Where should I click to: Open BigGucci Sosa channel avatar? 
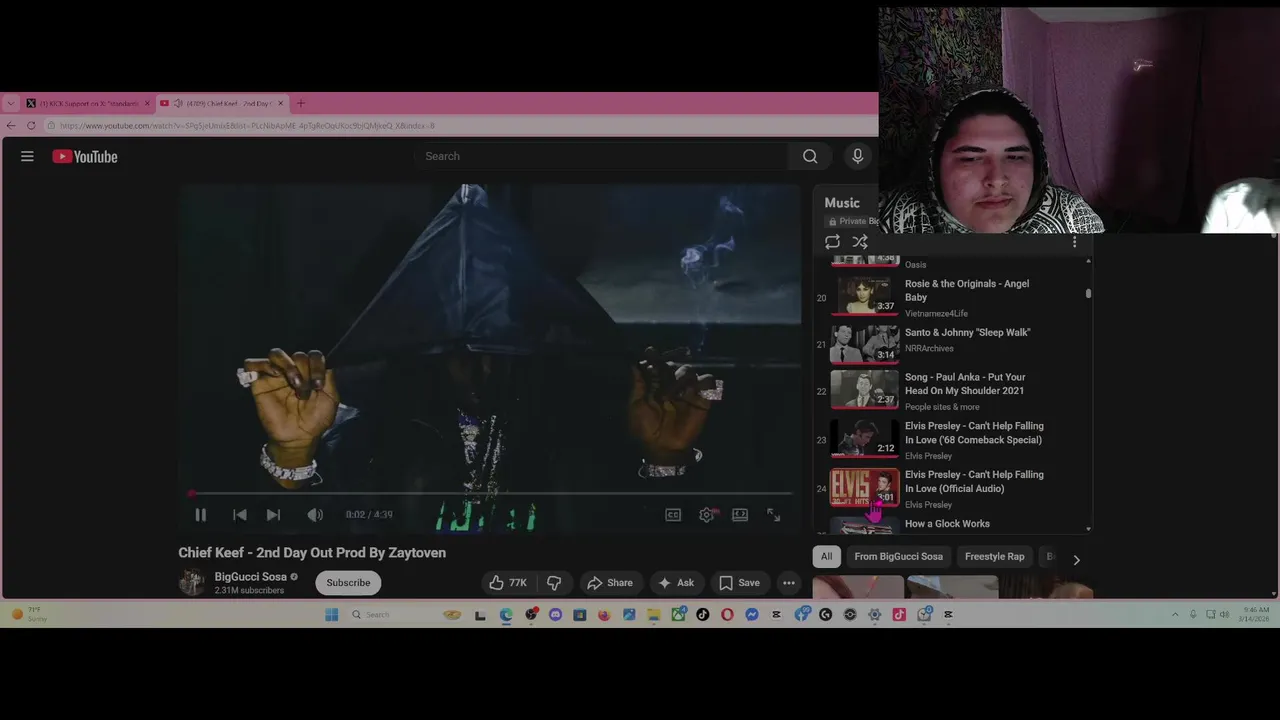point(191,583)
